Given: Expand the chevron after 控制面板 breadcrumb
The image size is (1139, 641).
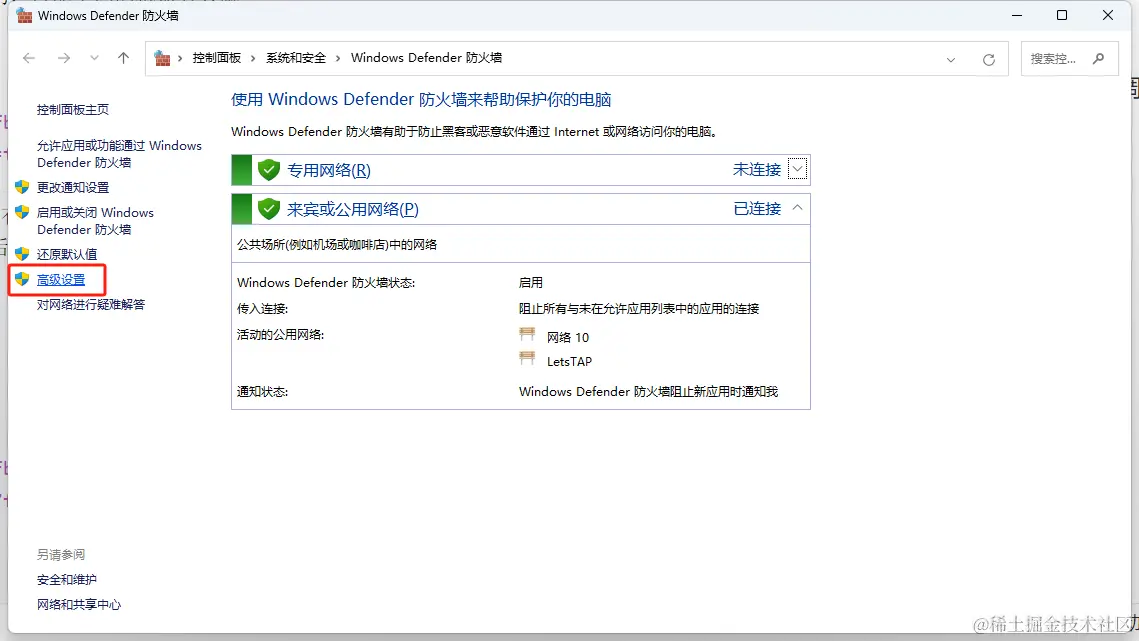Looking at the screenshot, I should click(x=253, y=58).
